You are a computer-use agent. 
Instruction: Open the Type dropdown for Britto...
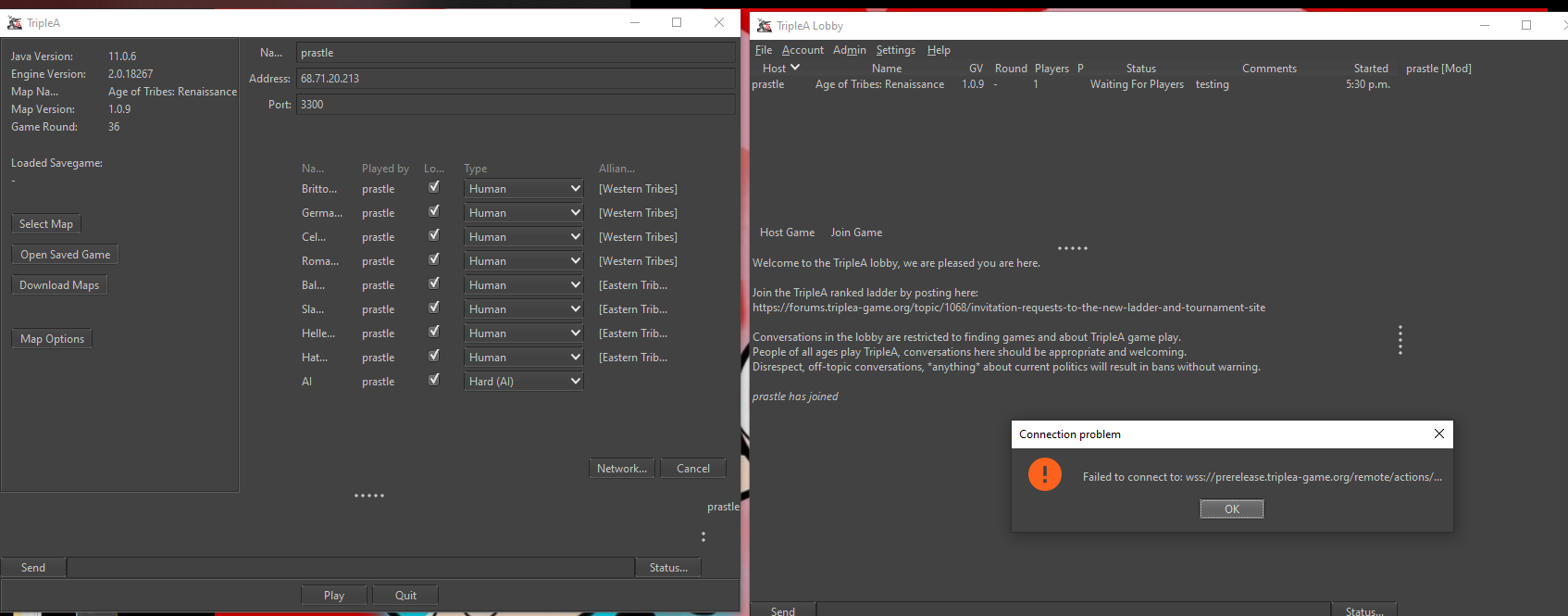(x=524, y=189)
